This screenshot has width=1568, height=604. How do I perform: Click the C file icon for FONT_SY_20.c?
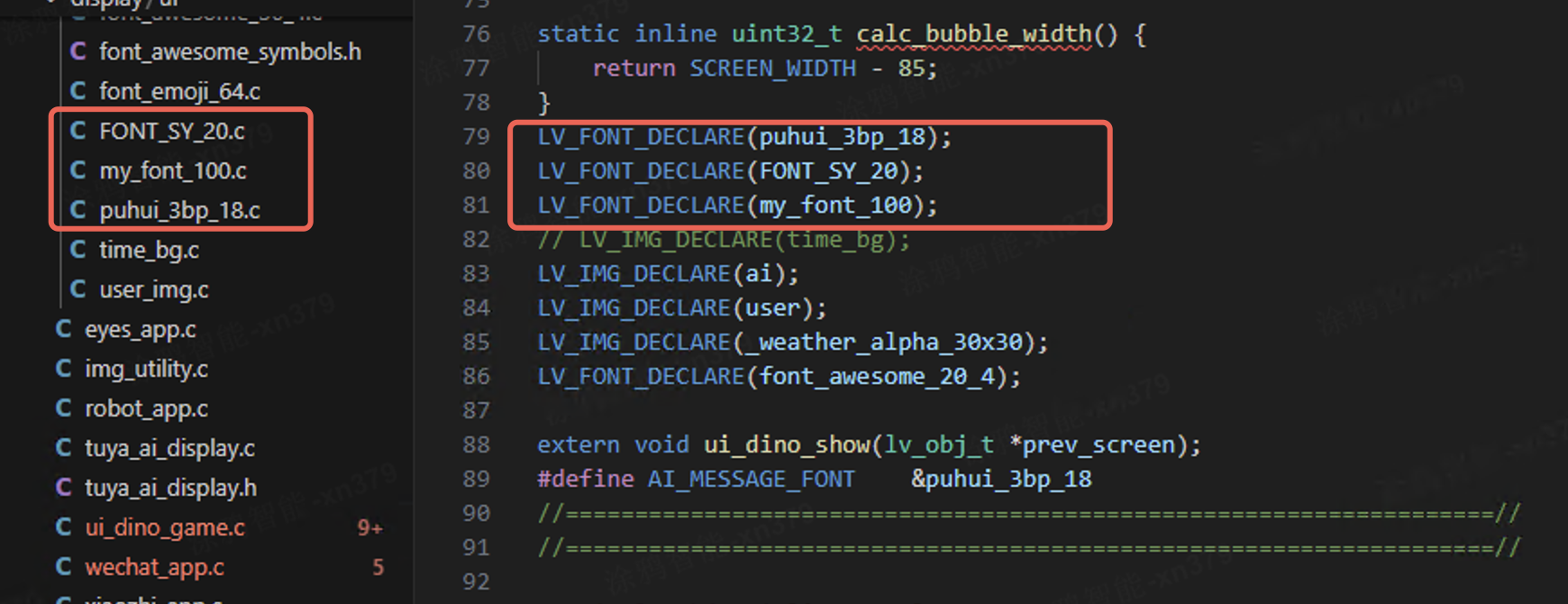click(x=78, y=131)
